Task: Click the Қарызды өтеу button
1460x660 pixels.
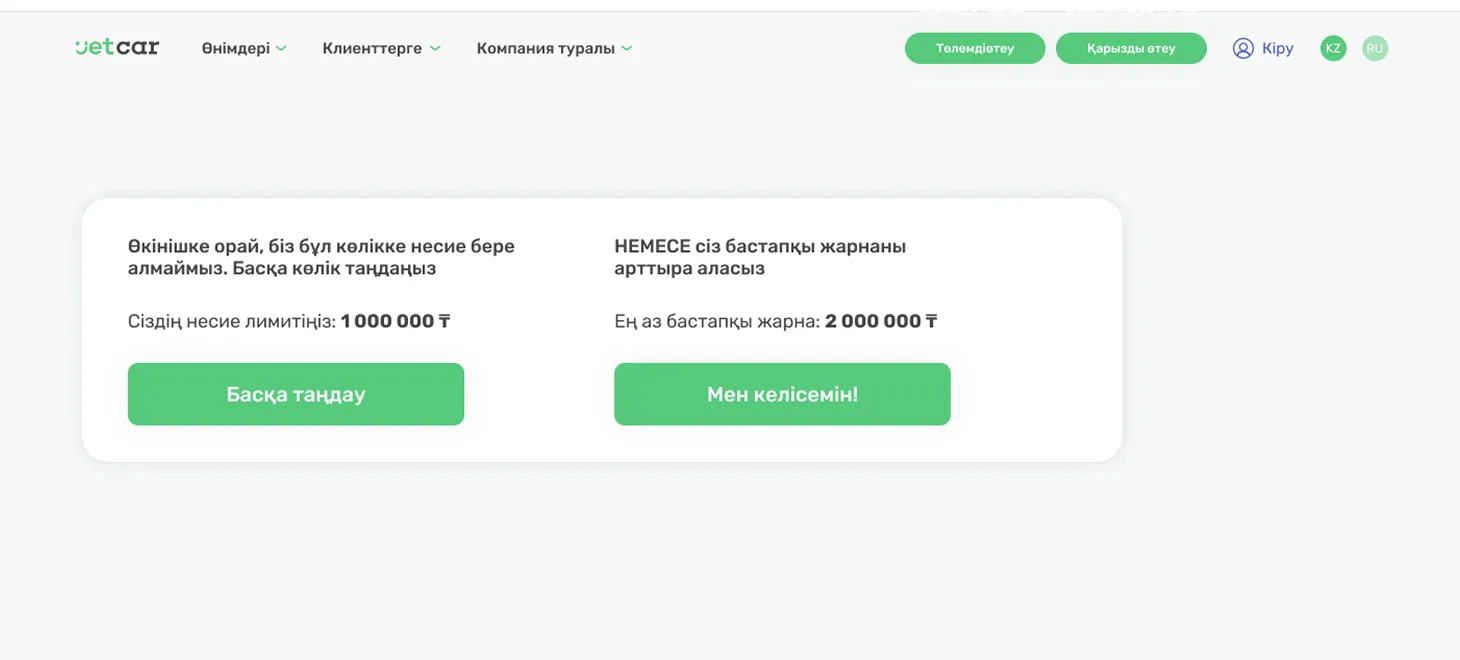Action: tap(1131, 47)
